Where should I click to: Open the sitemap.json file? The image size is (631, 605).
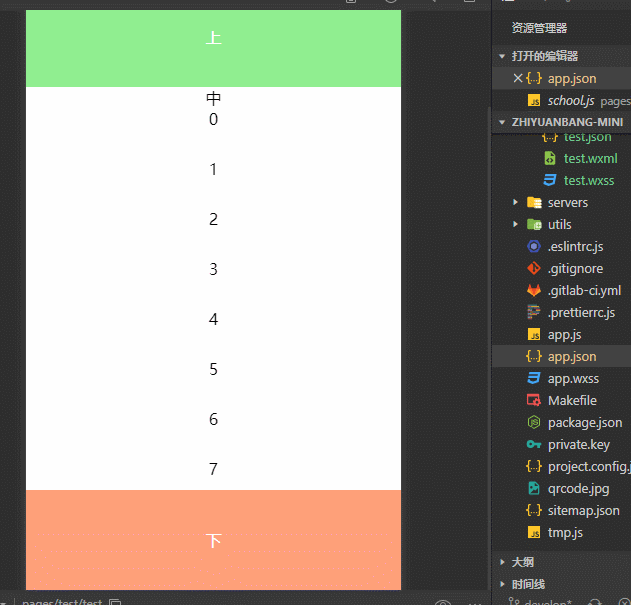pyautogui.click(x=584, y=510)
